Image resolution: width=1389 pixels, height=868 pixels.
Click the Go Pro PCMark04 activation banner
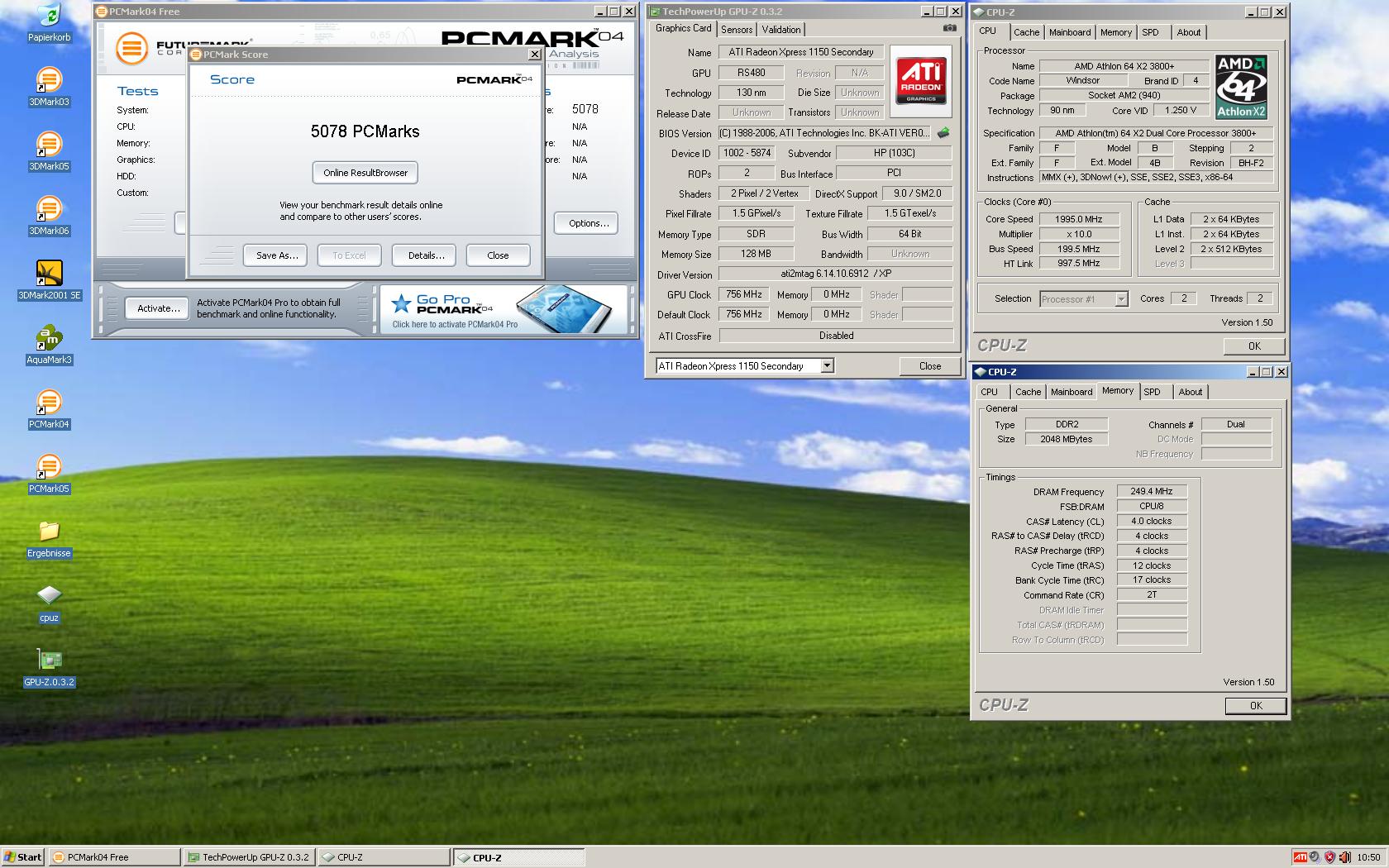click(x=503, y=310)
